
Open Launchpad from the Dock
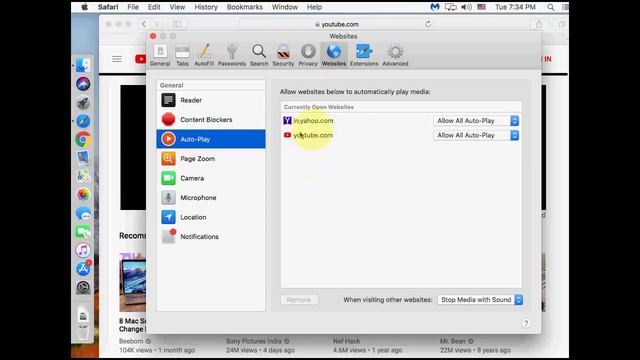tap(83, 102)
